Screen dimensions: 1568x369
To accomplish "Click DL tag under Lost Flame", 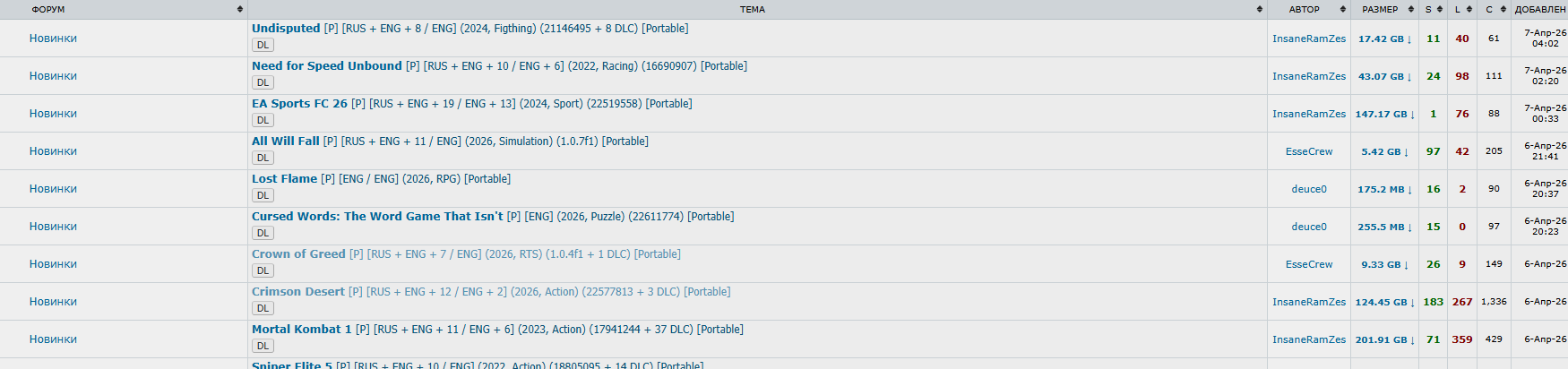I will pos(263,195).
